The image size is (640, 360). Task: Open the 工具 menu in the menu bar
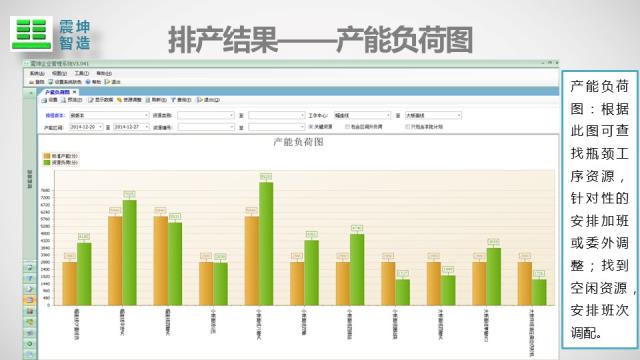click(82, 73)
